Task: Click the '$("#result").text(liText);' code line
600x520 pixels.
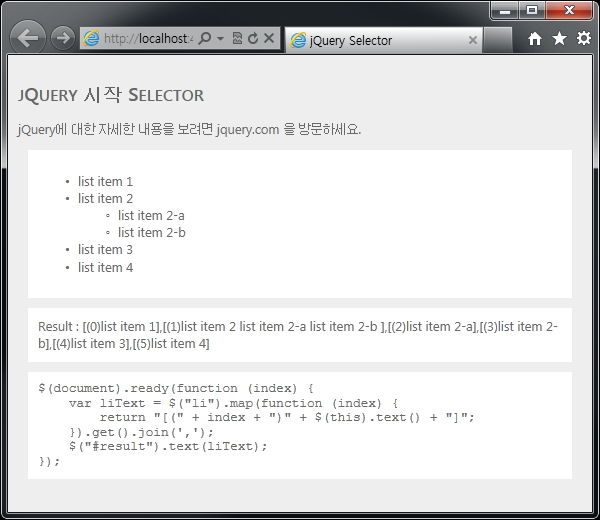Action: tap(168, 447)
